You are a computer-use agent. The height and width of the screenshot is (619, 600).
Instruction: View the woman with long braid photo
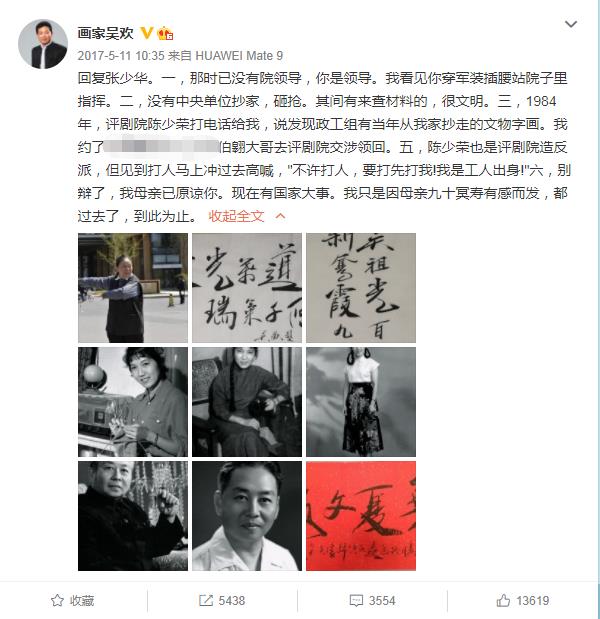pyautogui.click(x=247, y=402)
